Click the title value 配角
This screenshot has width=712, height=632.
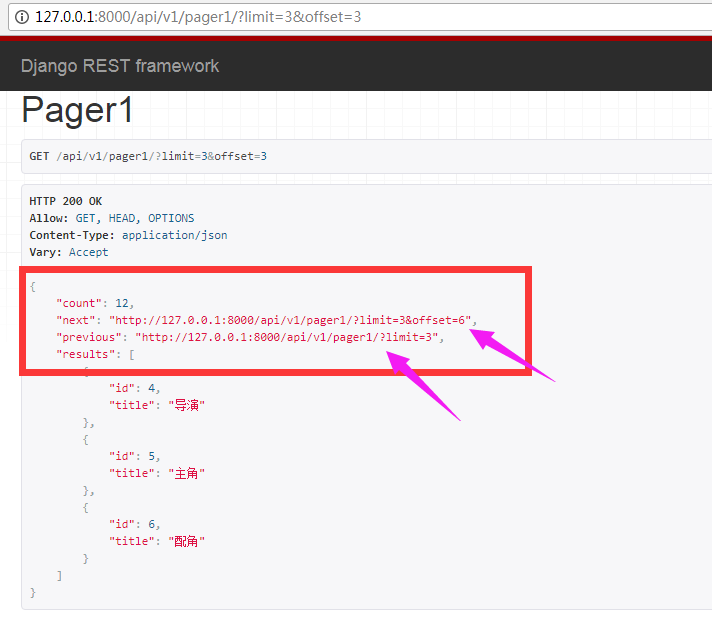(187, 541)
